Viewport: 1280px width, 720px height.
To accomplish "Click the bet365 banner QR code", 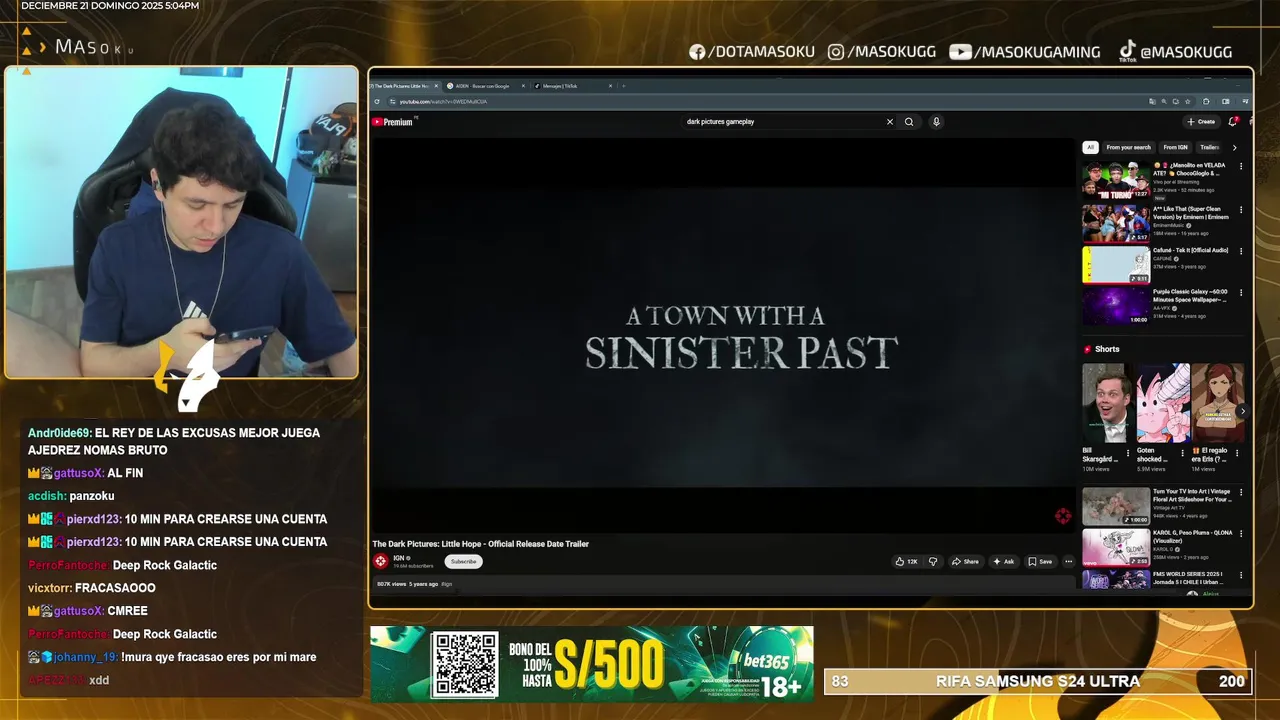I will pos(465,664).
